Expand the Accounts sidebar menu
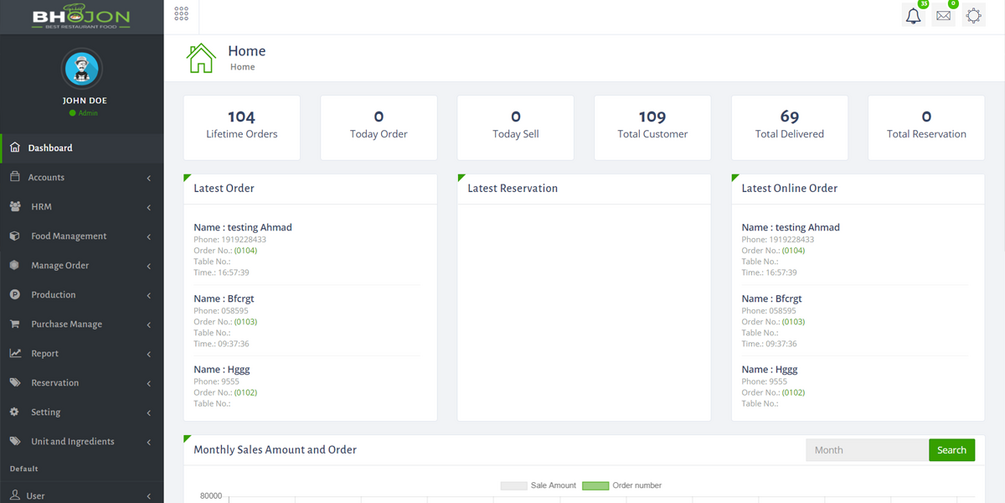This screenshot has width=1005, height=503. tap(82, 177)
